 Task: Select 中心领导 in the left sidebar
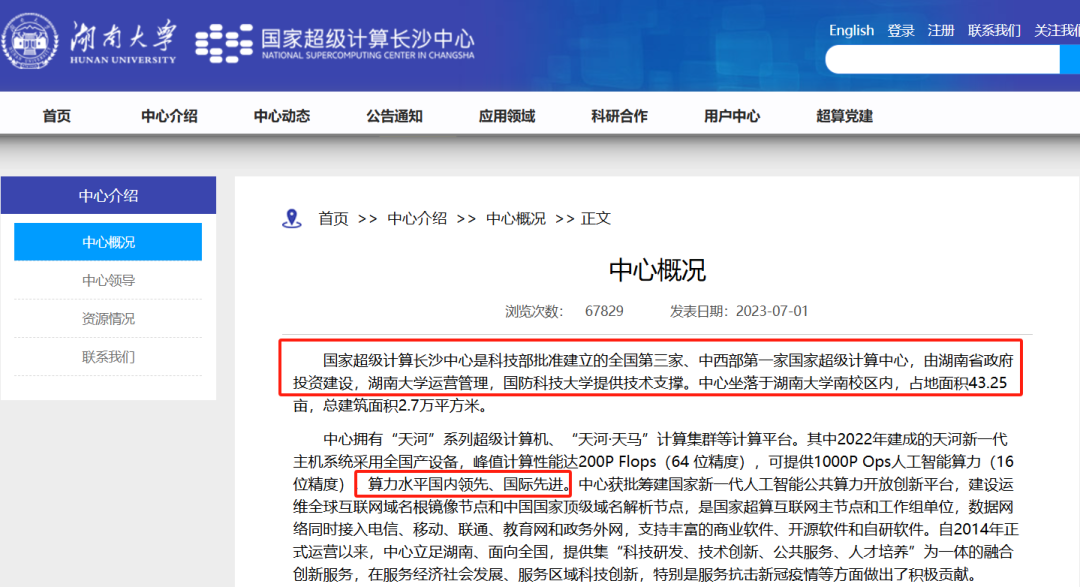[x=108, y=280]
